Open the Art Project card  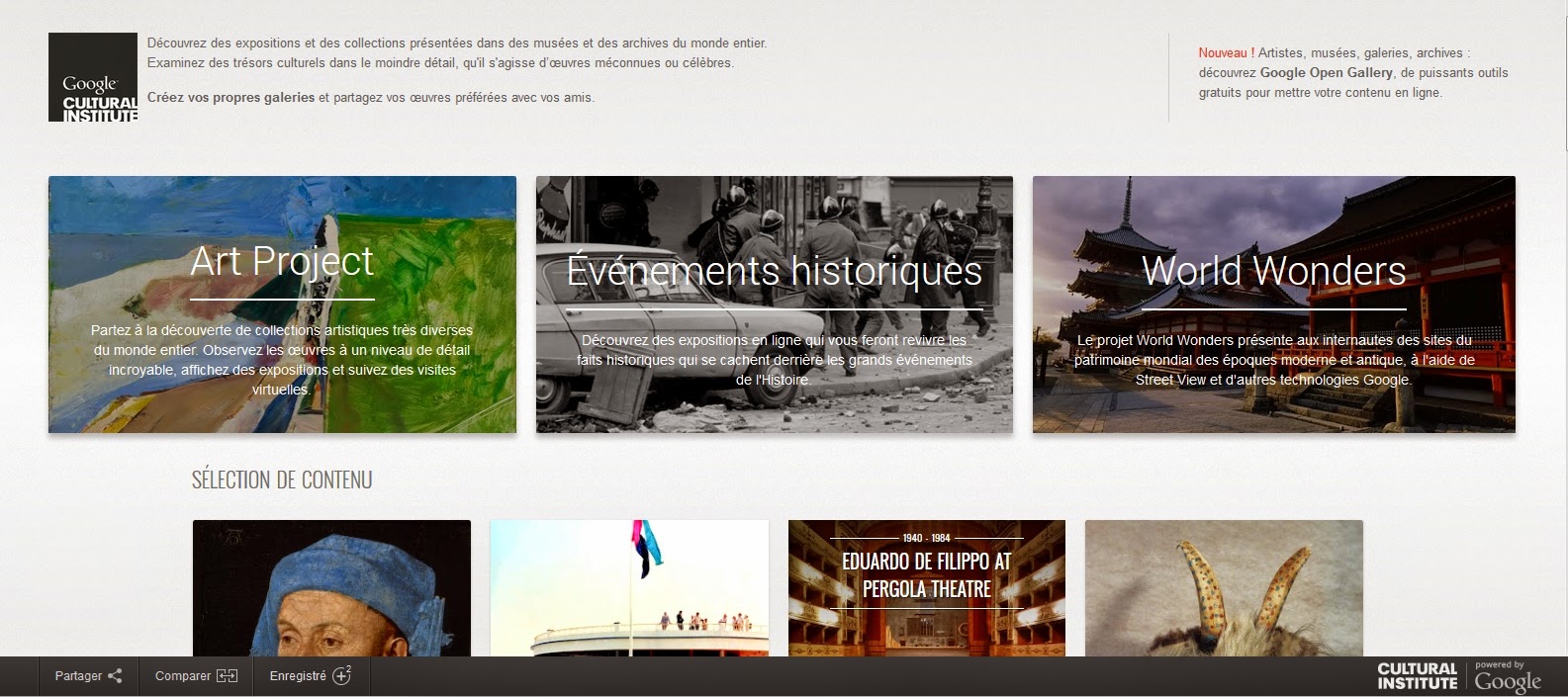tap(282, 305)
